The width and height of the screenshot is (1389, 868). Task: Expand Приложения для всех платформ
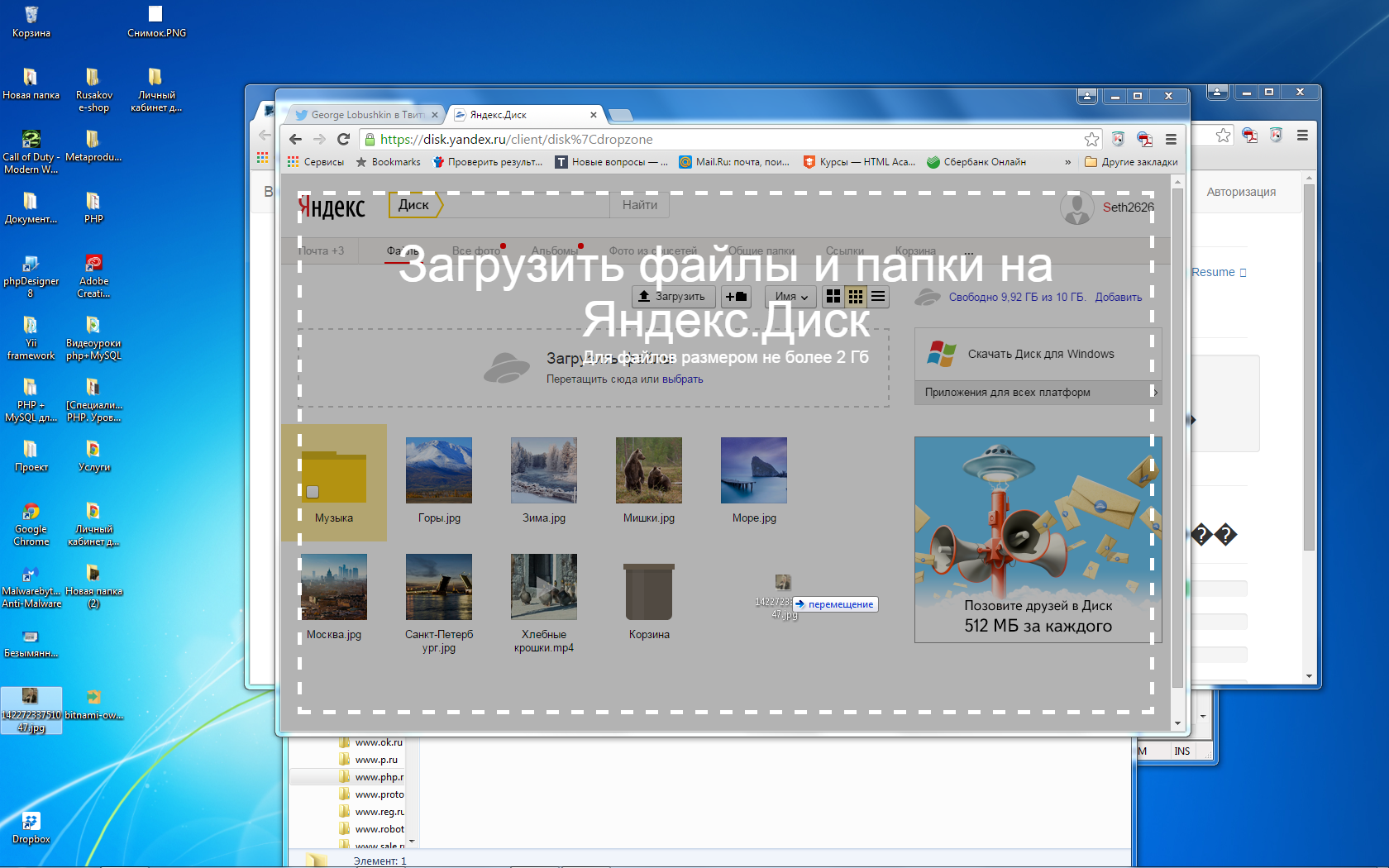click(1038, 392)
